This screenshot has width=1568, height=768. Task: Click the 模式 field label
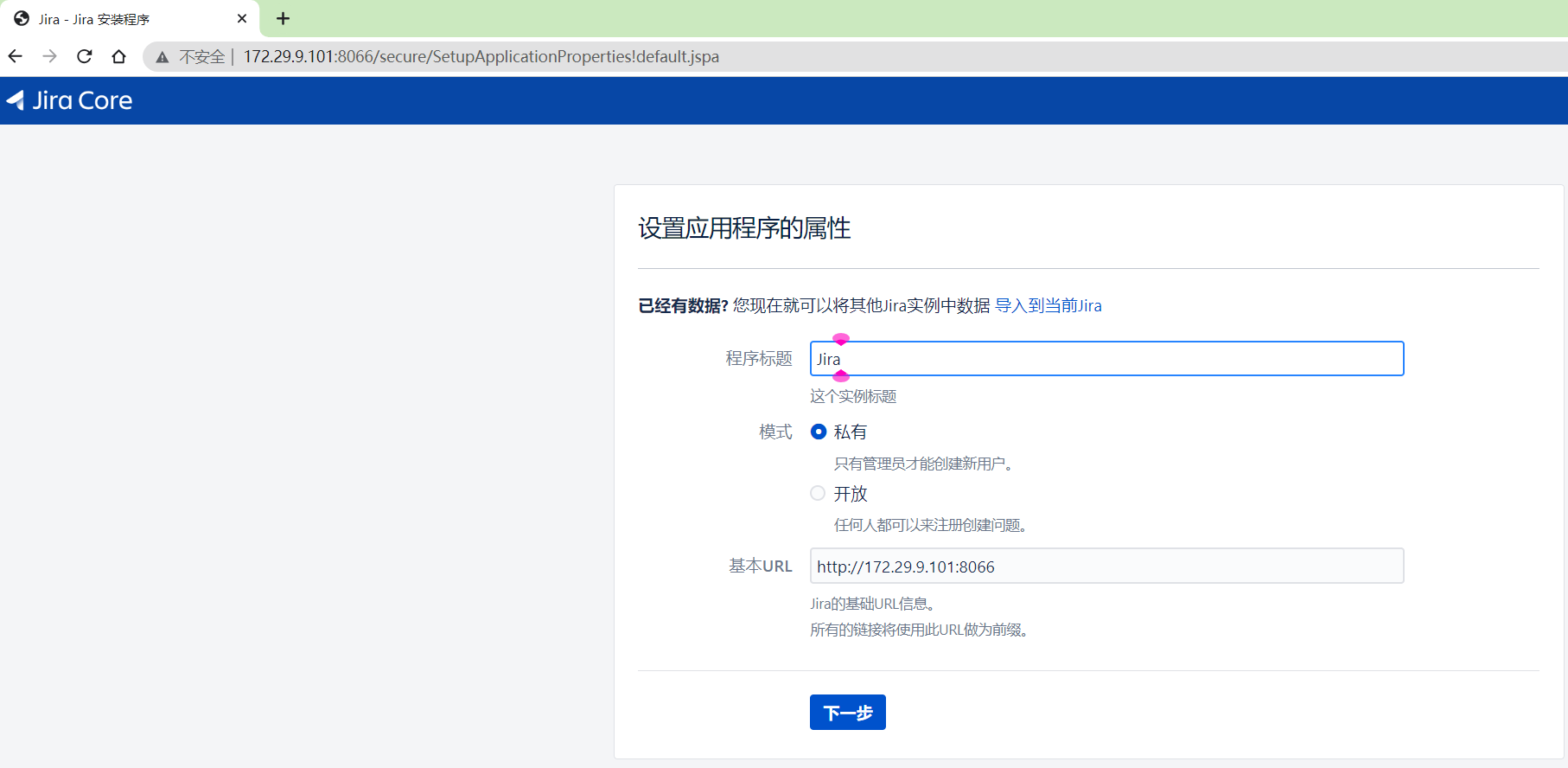pyautogui.click(x=775, y=432)
